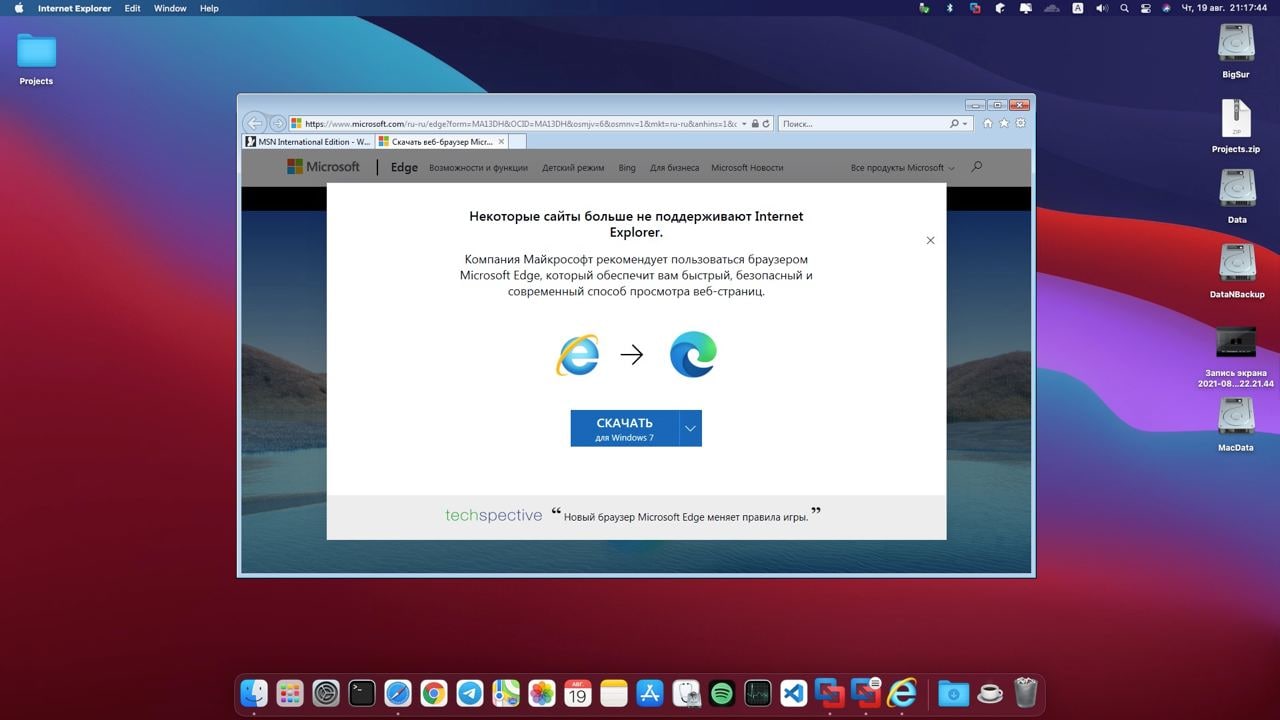Image resolution: width=1280 pixels, height=720 pixels.
Task: Click Internet Explorer icon in the dock
Action: 902,692
